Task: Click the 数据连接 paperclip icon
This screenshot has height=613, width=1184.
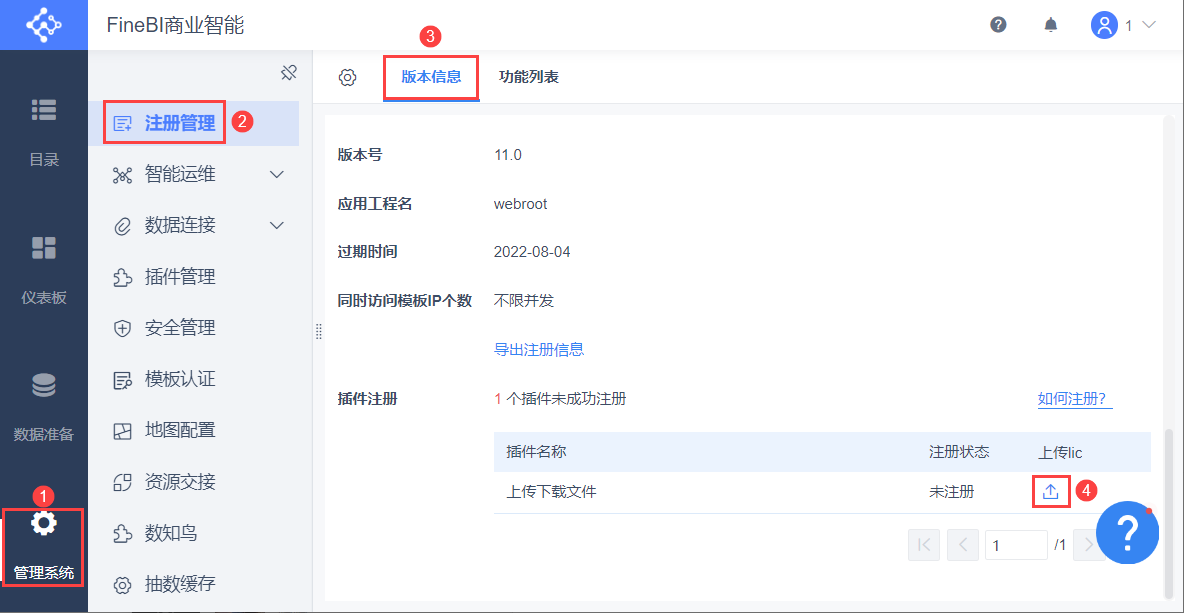Action: [122, 226]
